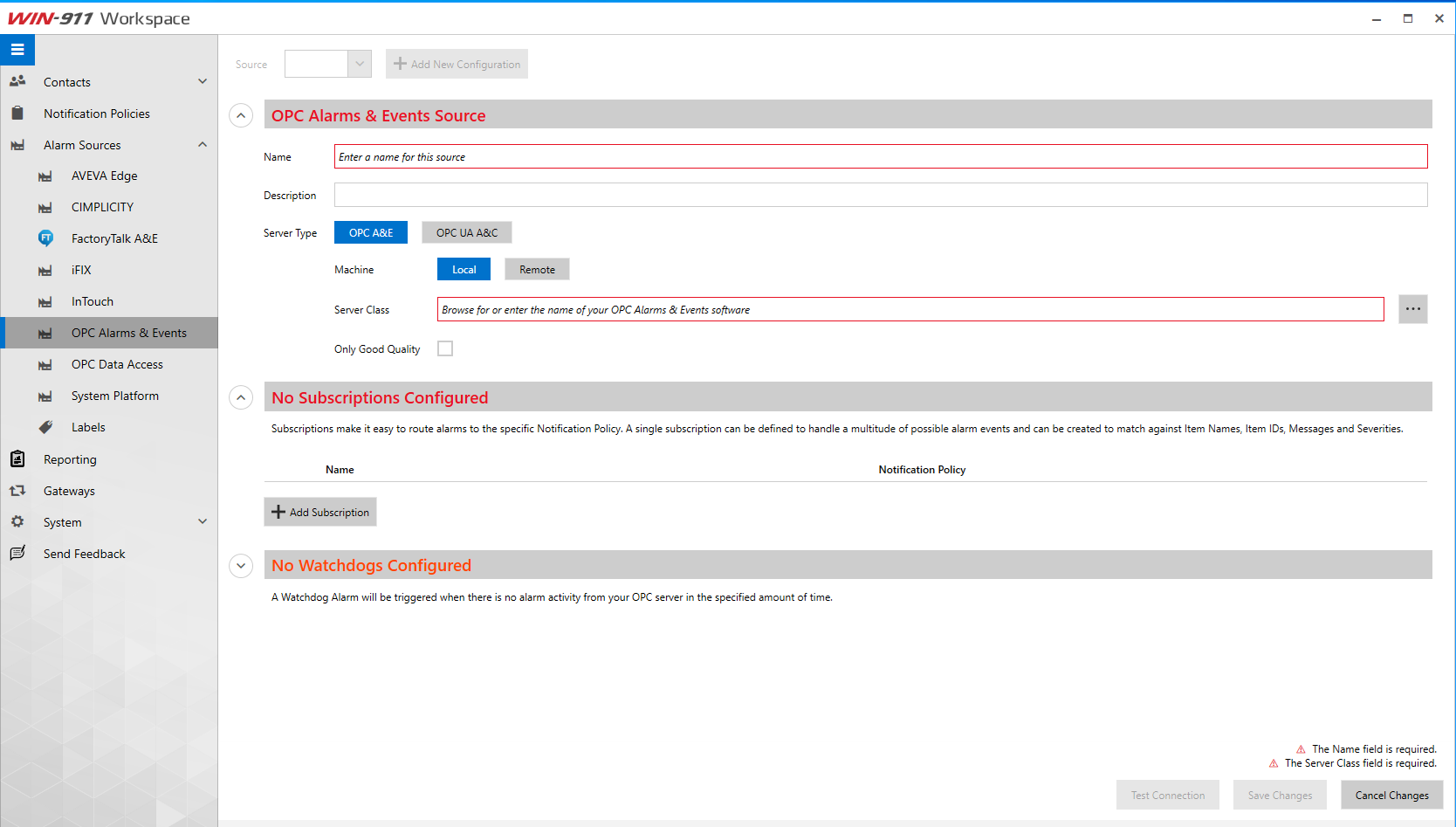Click the Cancel Changes button
This screenshot has width=1456, height=827.
tap(1391, 795)
